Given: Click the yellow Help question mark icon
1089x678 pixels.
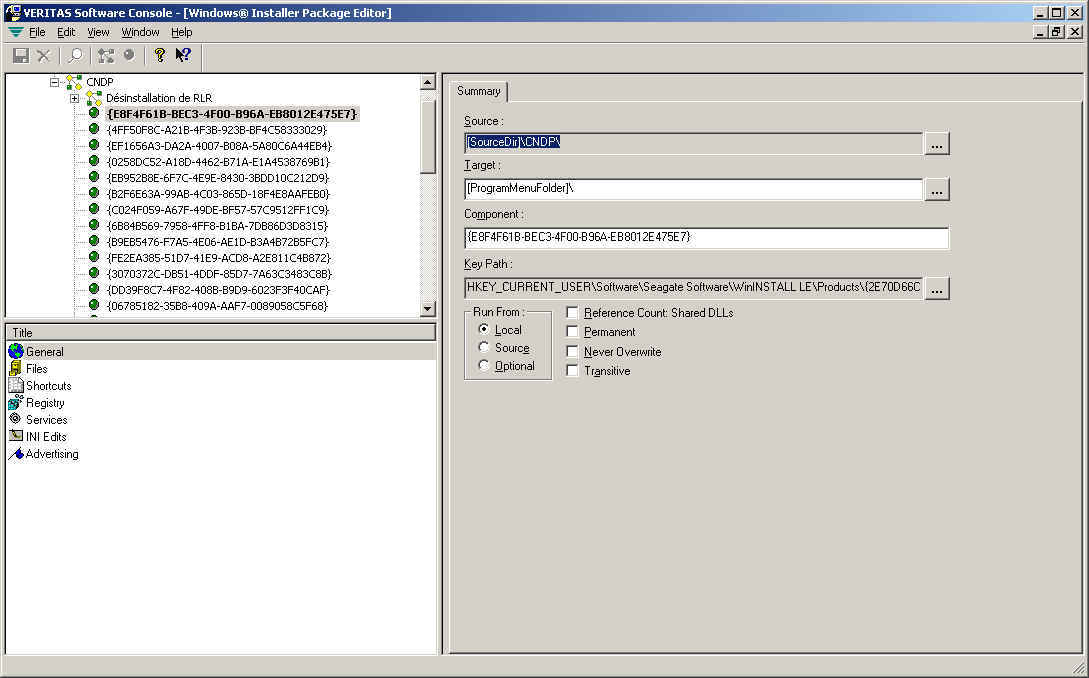Looking at the screenshot, I should (160, 55).
